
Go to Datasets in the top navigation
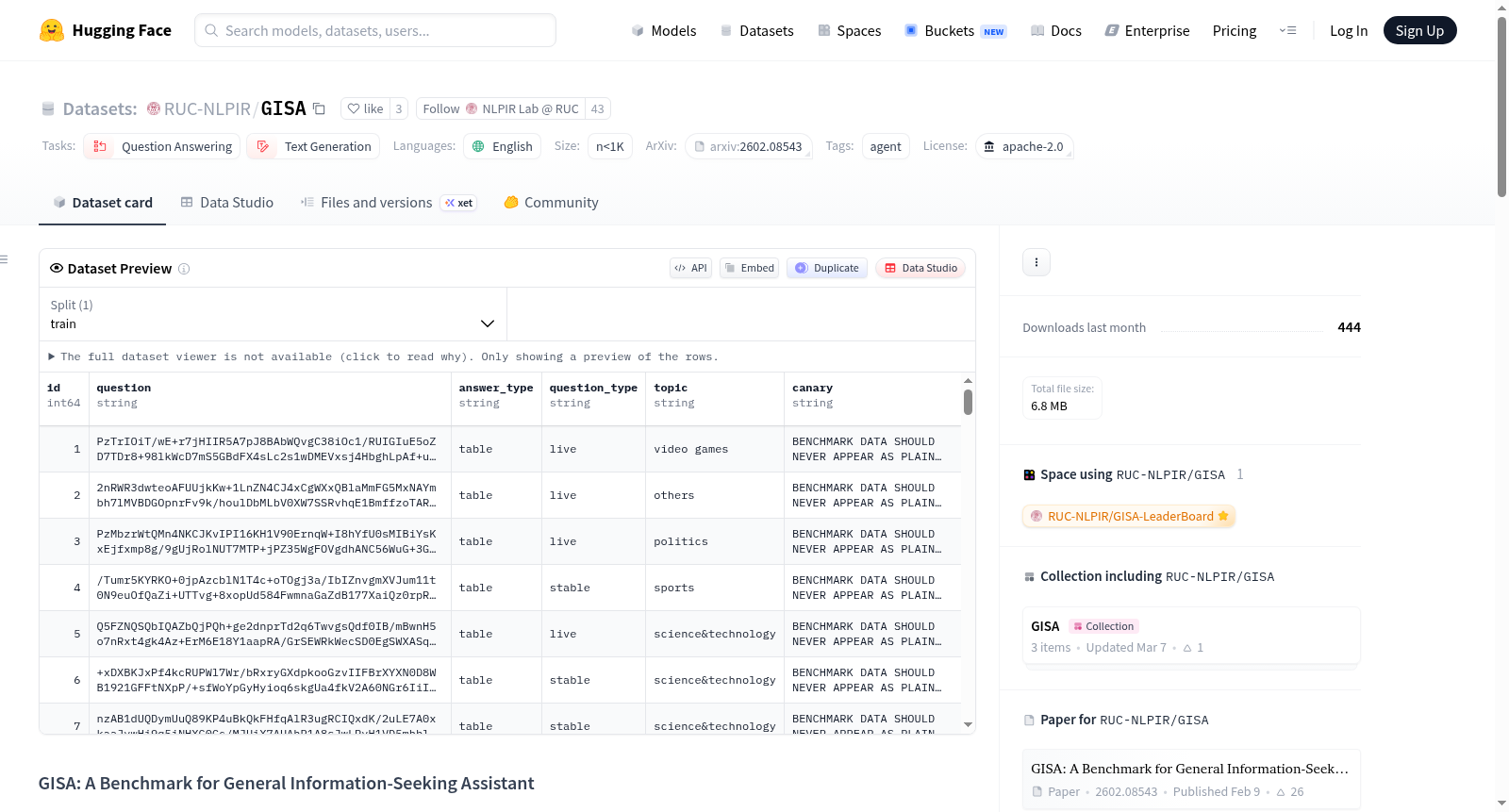pos(756,30)
